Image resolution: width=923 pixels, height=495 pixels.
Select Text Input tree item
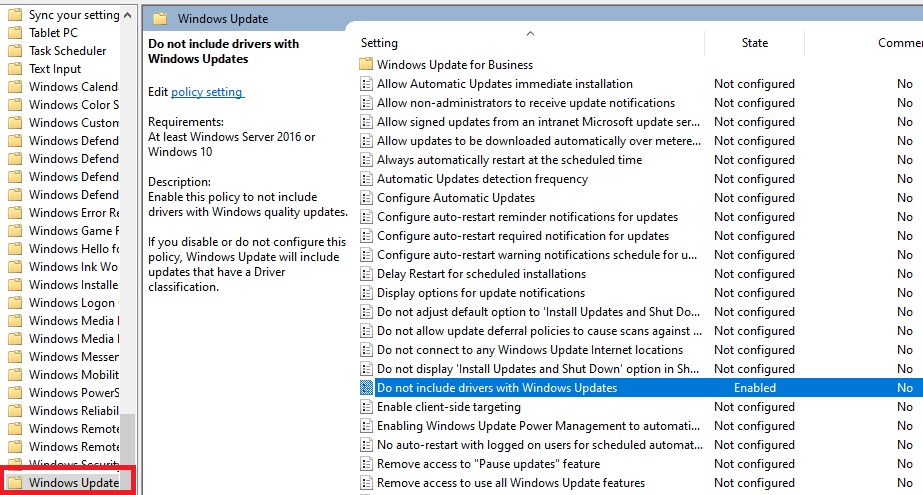pos(55,69)
